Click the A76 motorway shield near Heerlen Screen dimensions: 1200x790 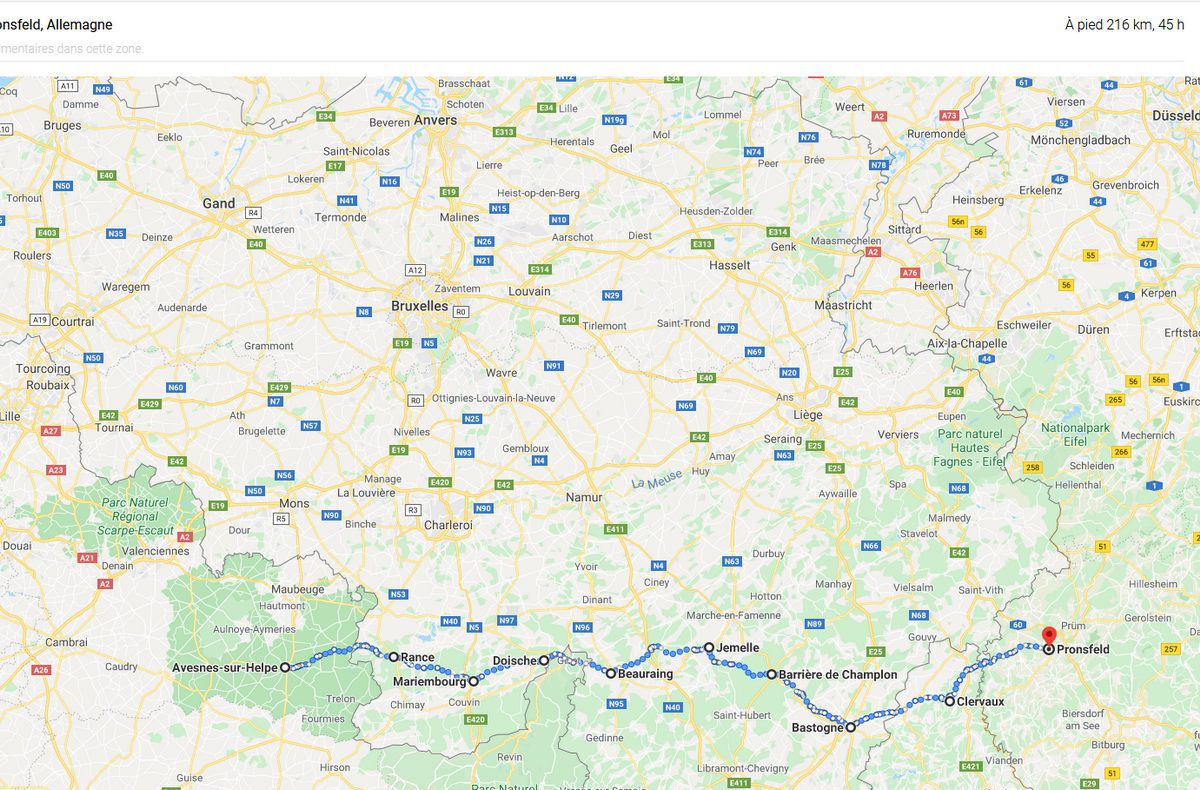point(909,272)
